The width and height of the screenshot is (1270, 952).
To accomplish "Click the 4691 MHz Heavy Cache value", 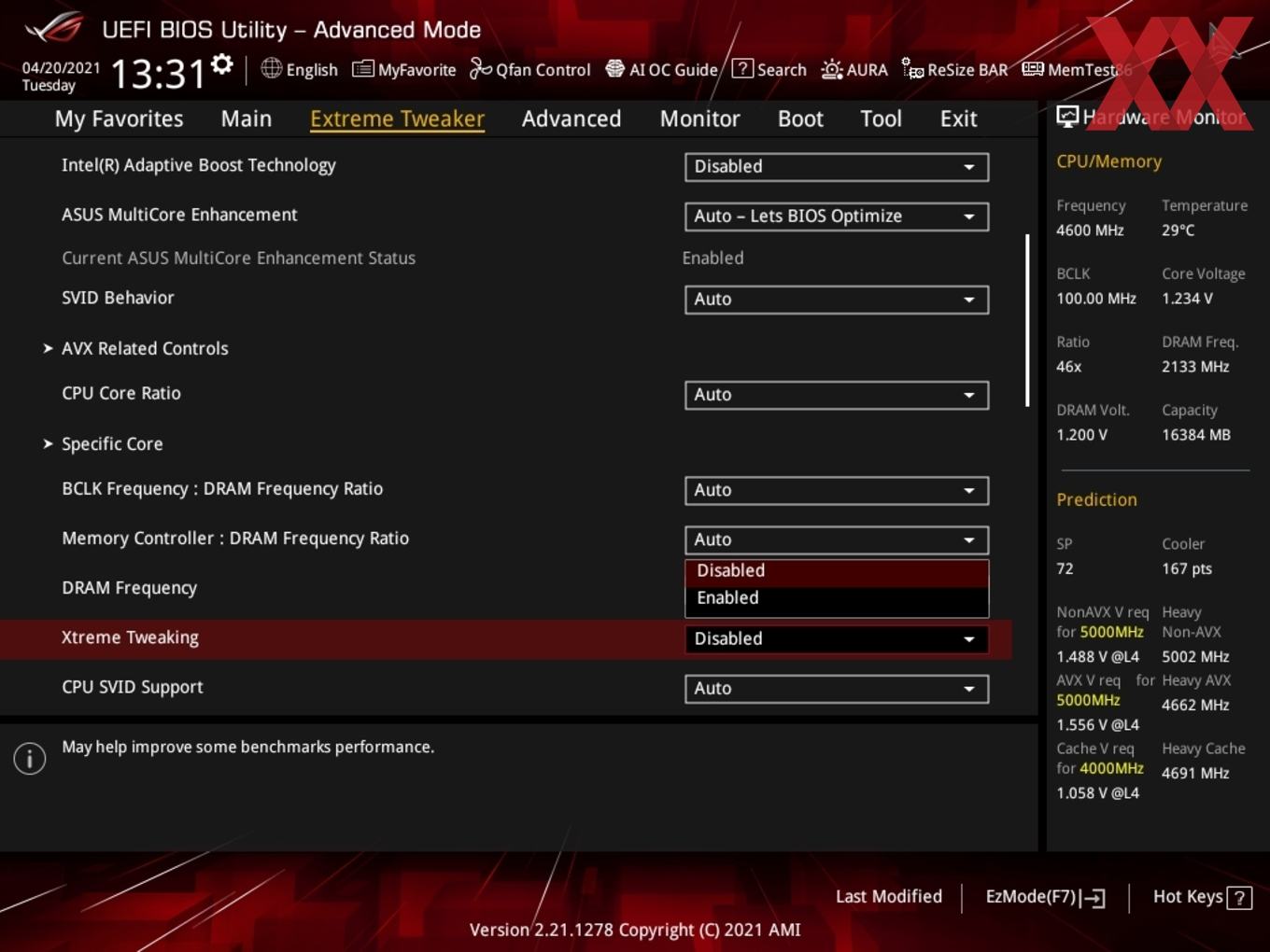I will coord(1195,773).
